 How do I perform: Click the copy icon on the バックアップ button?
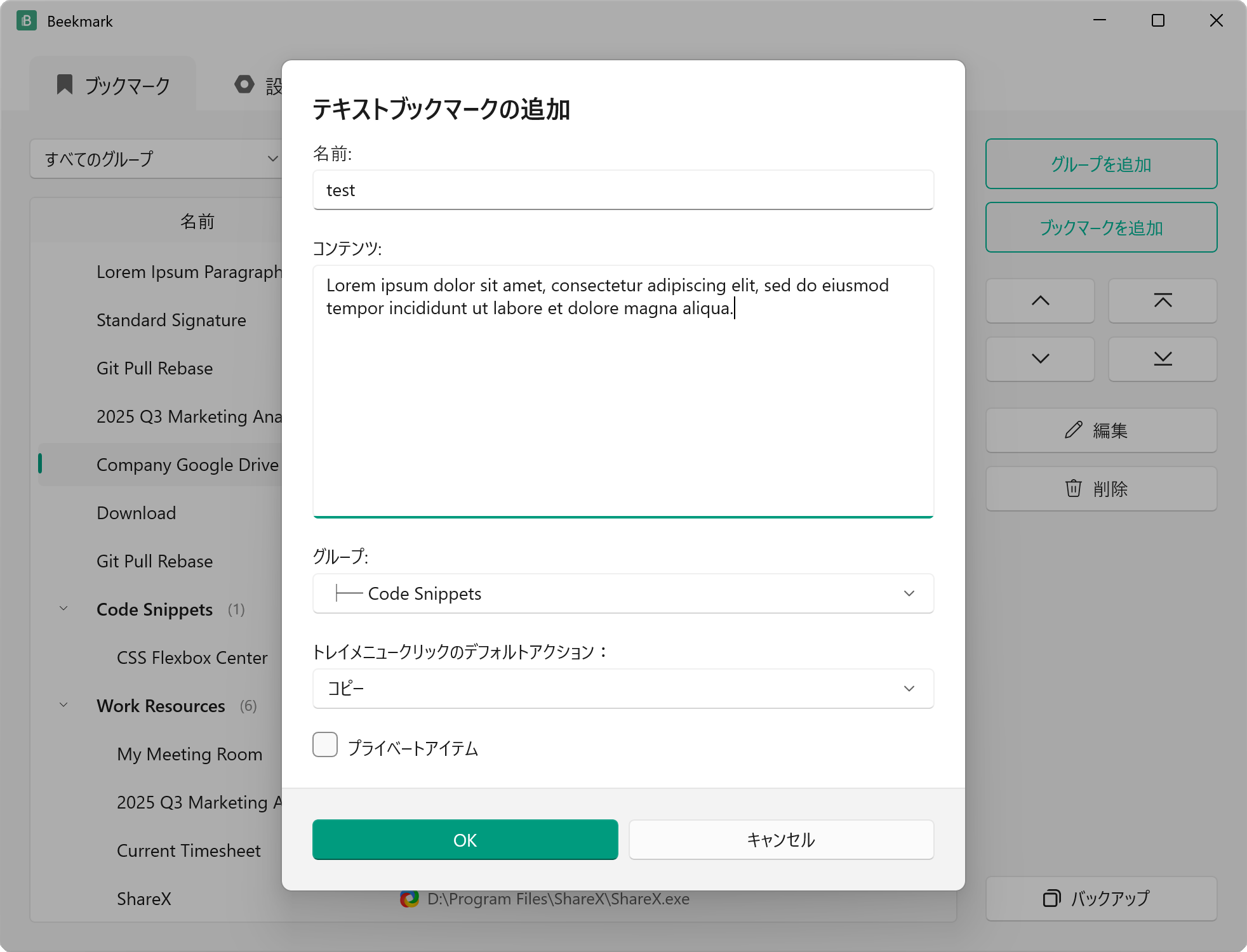point(1051,899)
